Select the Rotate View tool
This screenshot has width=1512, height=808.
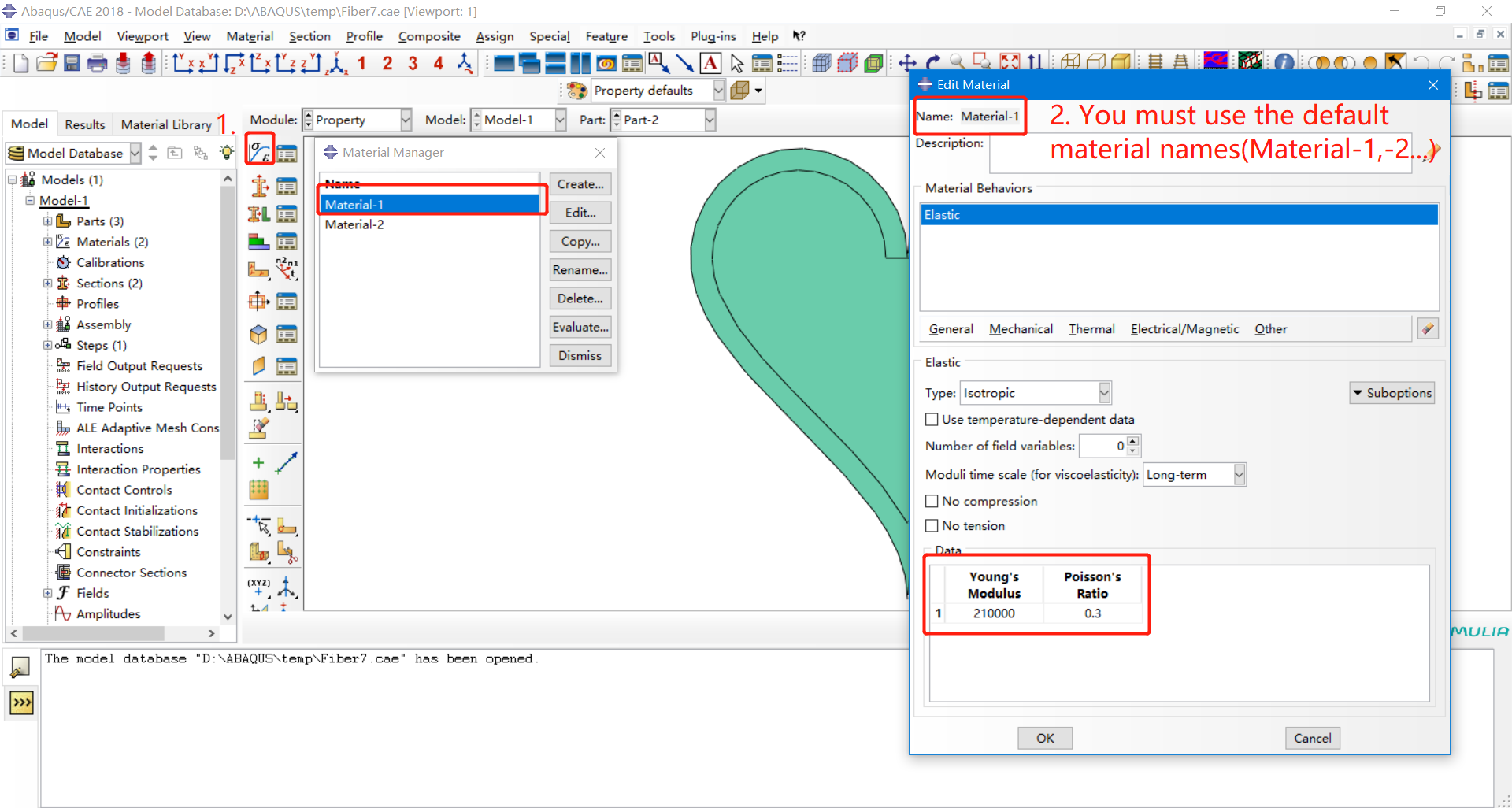pyautogui.click(x=932, y=62)
